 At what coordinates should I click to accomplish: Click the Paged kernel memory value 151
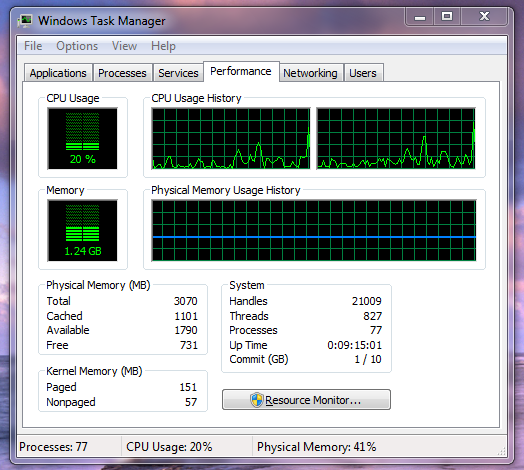[x=188, y=387]
